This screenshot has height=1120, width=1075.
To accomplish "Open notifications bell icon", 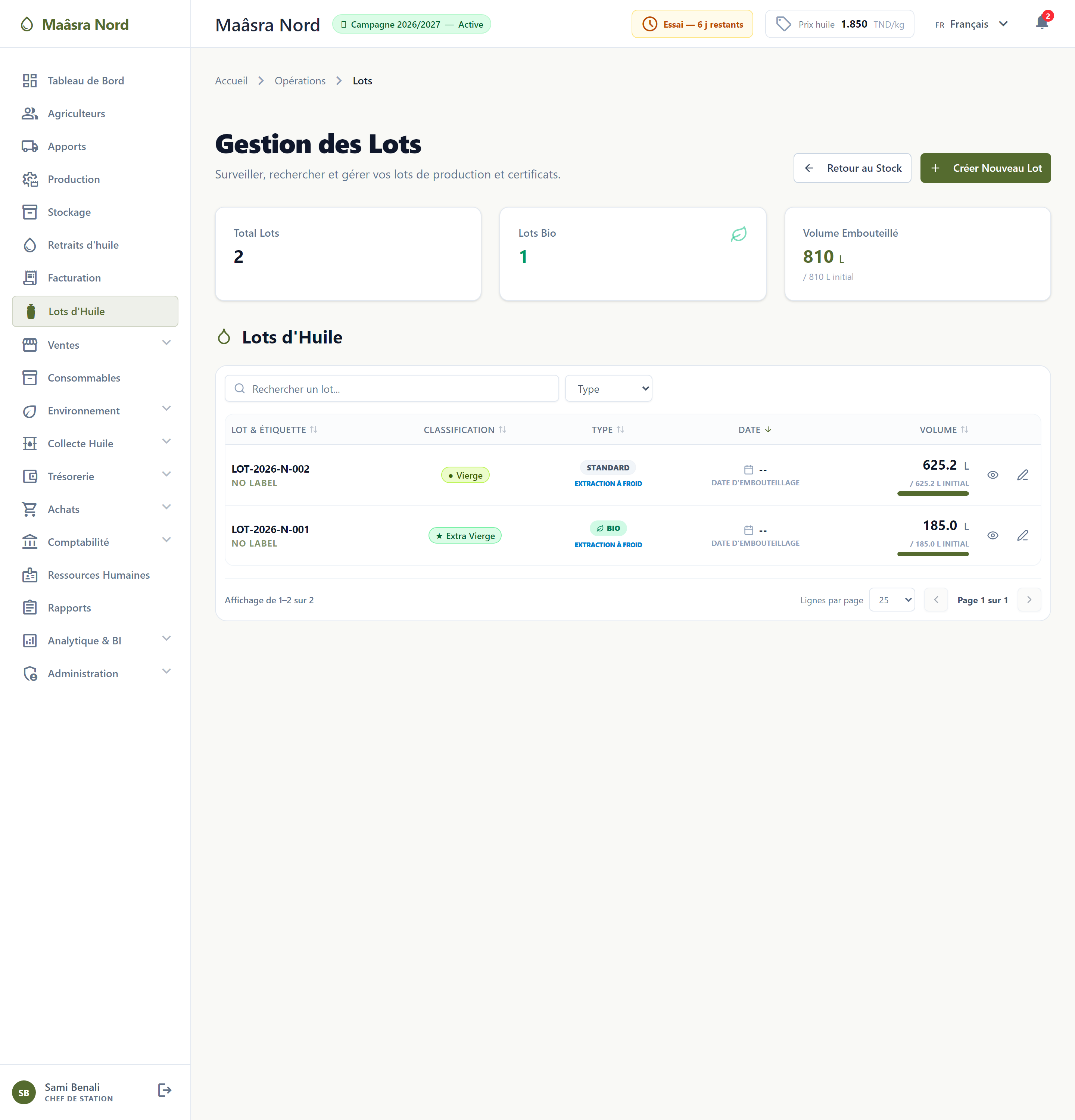I will pos(1042,24).
